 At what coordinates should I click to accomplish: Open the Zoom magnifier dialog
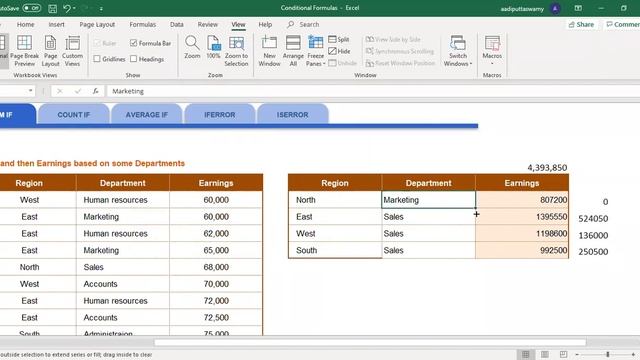pos(192,47)
